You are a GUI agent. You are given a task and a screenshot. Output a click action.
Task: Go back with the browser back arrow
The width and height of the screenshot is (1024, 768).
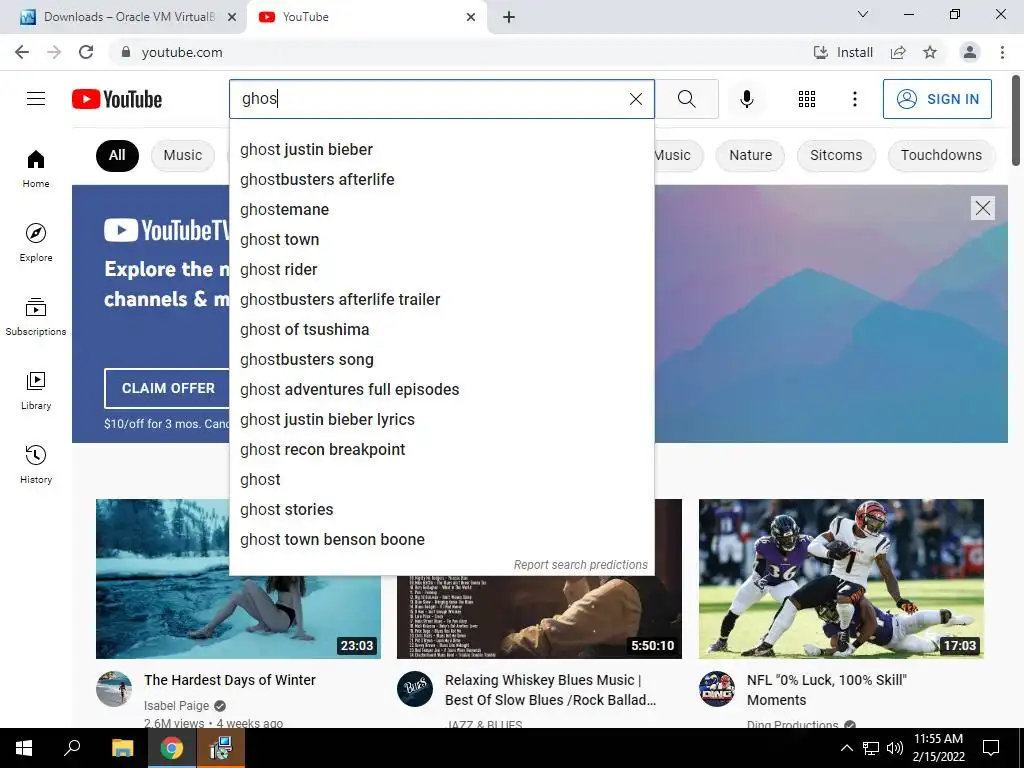coord(22,52)
